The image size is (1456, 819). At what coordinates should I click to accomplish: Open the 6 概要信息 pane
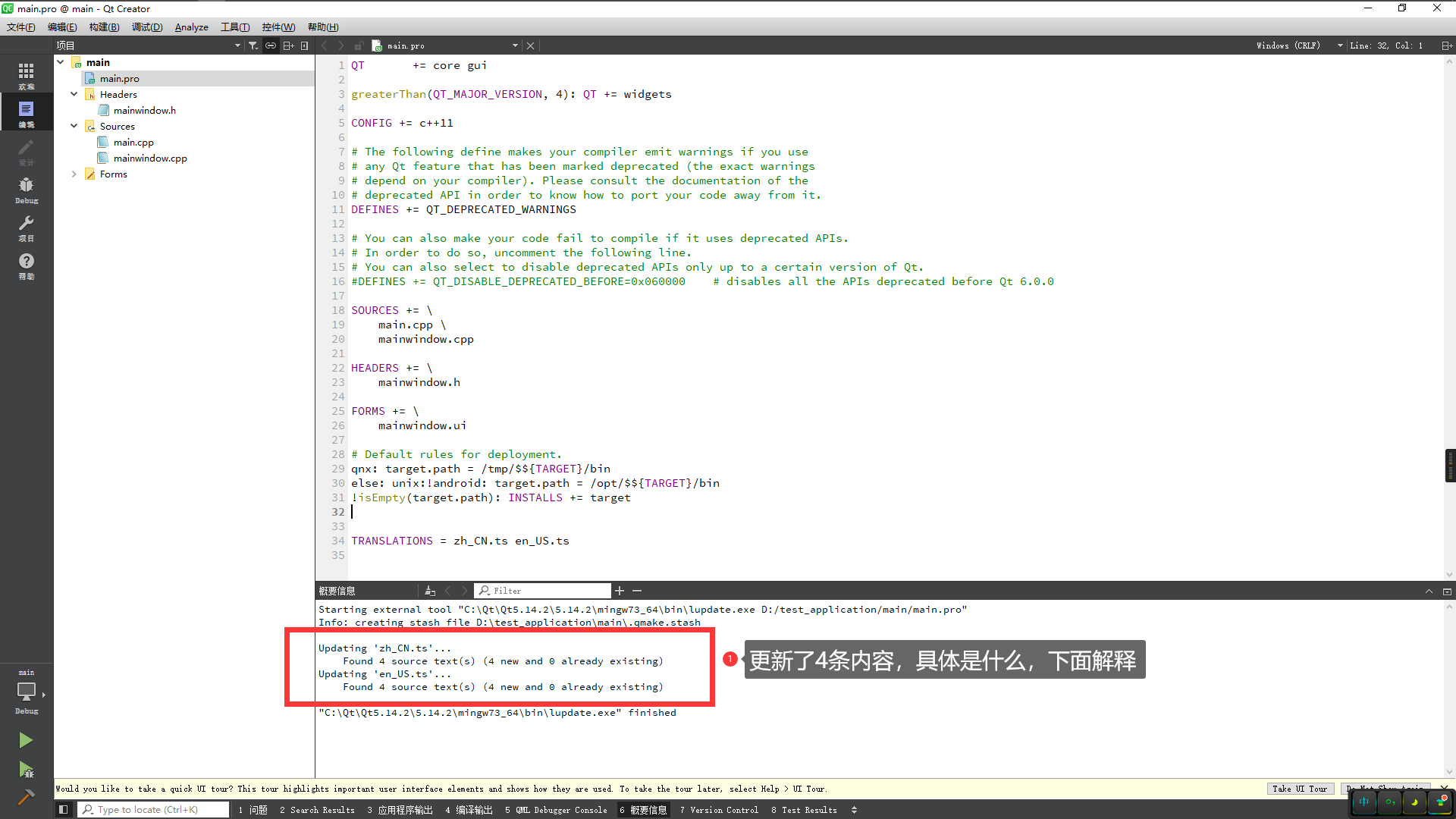(643, 810)
